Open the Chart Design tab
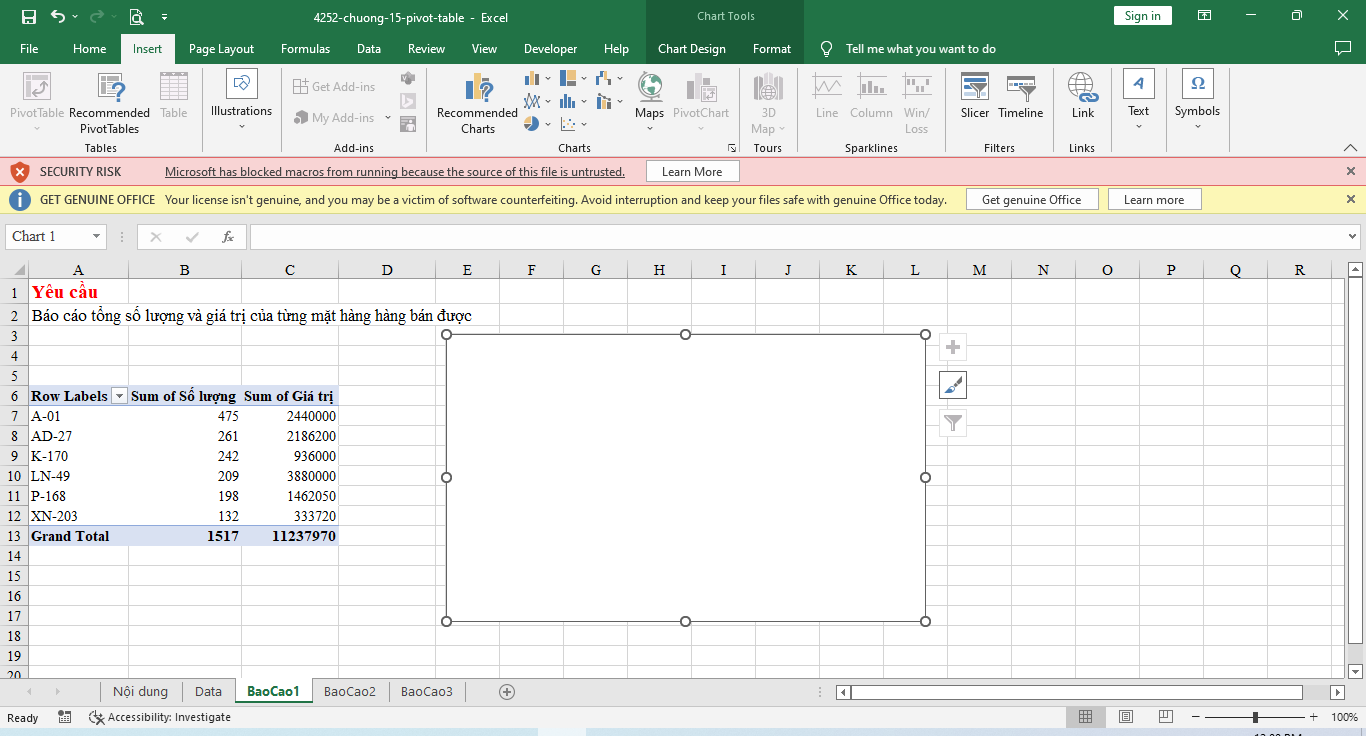The width and height of the screenshot is (1366, 736). click(x=692, y=49)
